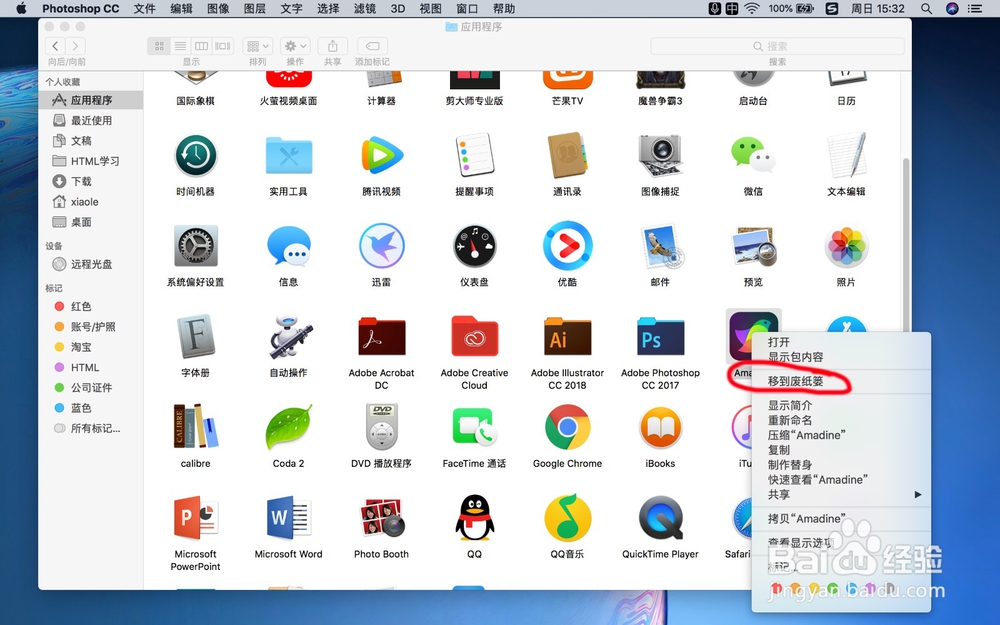This screenshot has height=625, width=1000.
Task: Select 最近使用 in the sidebar
Action: click(x=91, y=121)
